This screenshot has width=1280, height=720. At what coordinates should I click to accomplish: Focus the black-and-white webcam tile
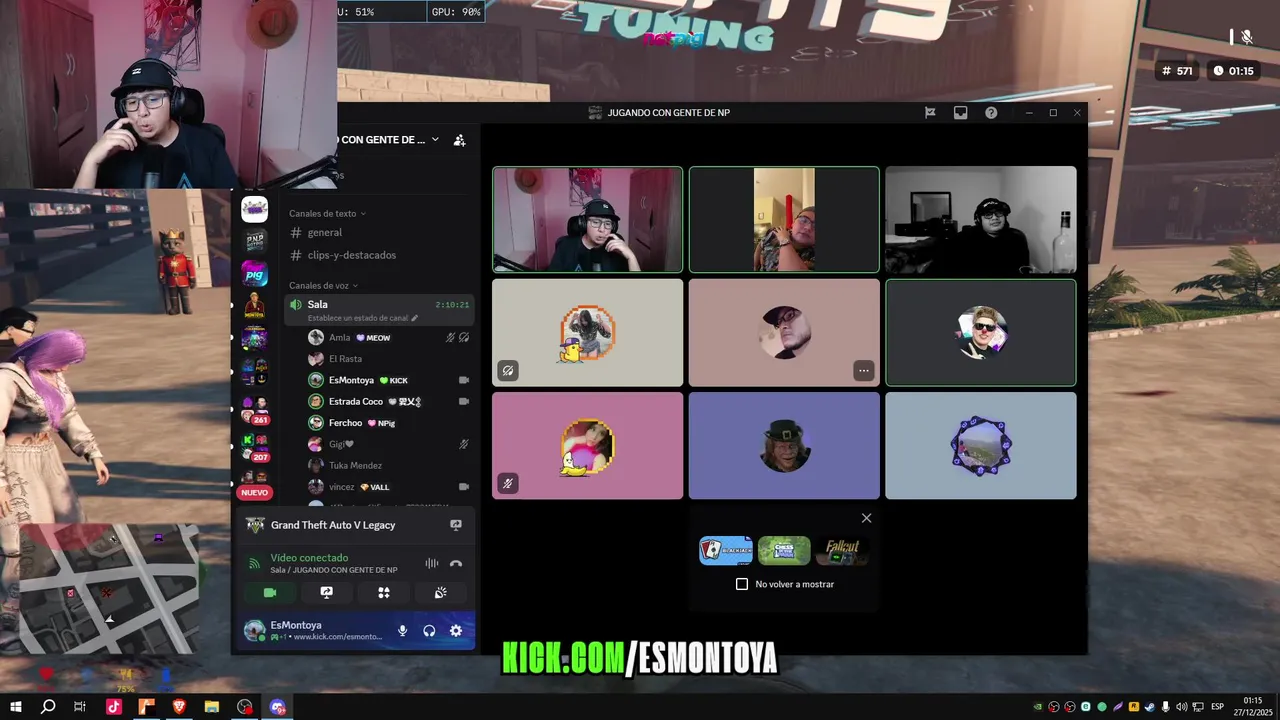(981, 219)
